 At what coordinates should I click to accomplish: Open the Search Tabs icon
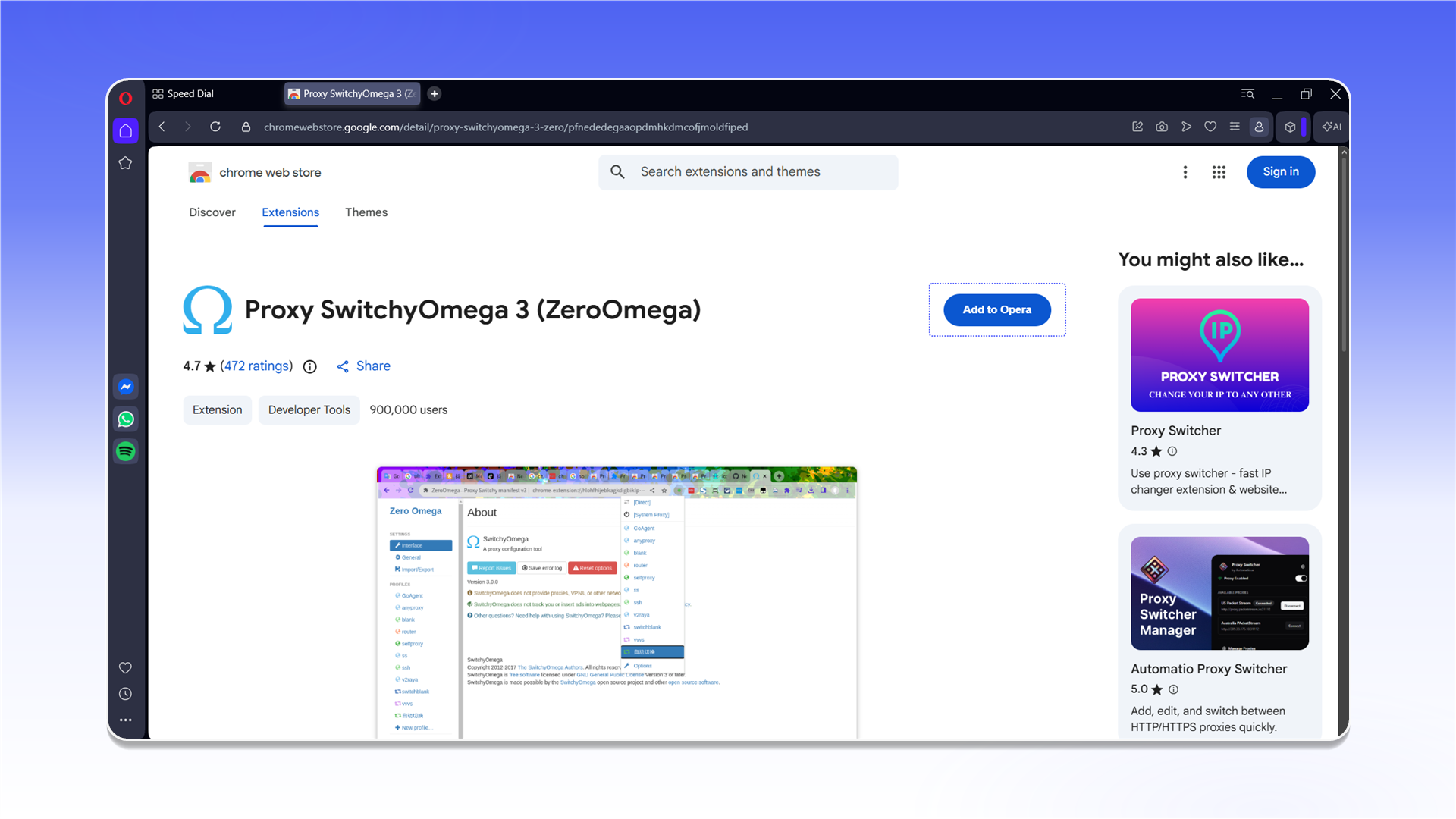[1247, 93]
